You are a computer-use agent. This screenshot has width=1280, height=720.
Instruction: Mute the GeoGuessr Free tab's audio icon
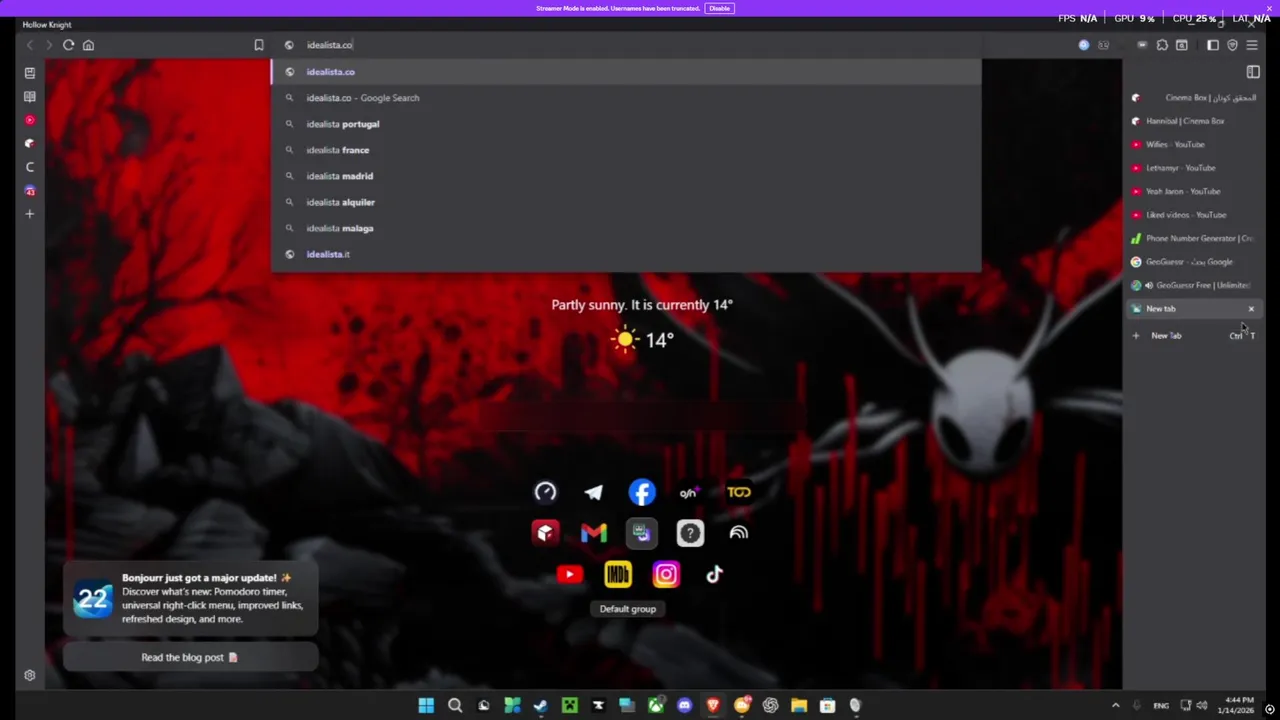tap(1148, 285)
